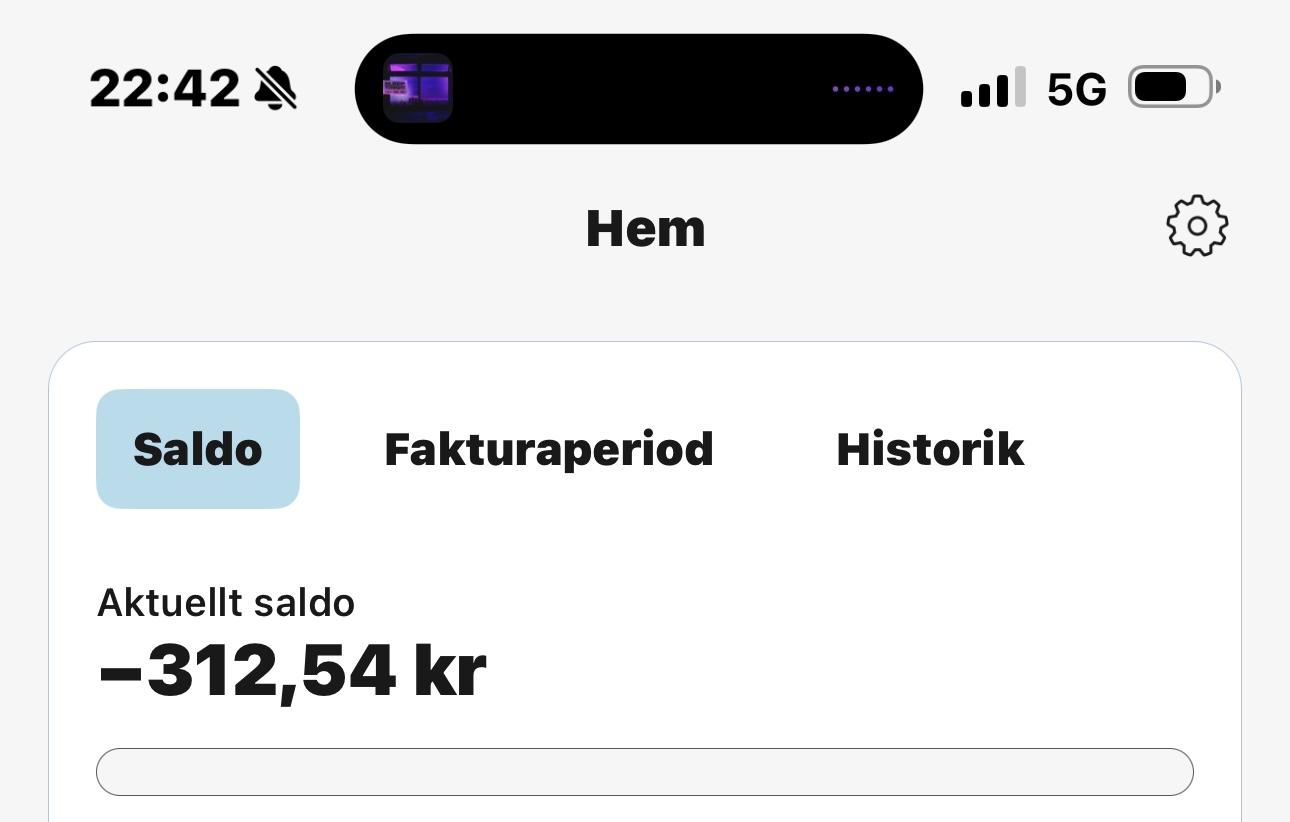This screenshot has height=822, width=1290.
Task: Tap the battery level indicator
Action: (x=1172, y=88)
